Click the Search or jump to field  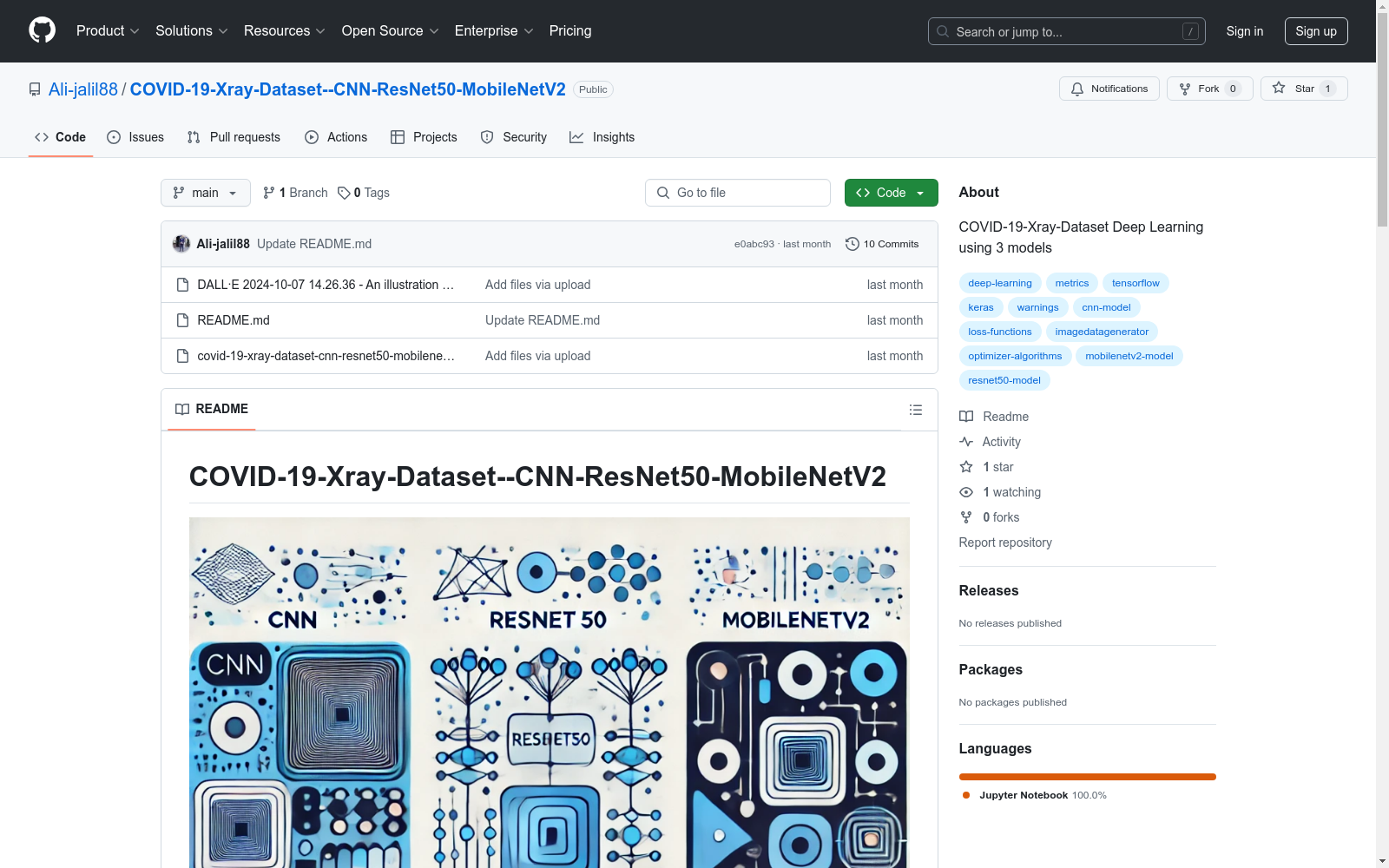point(1067,31)
